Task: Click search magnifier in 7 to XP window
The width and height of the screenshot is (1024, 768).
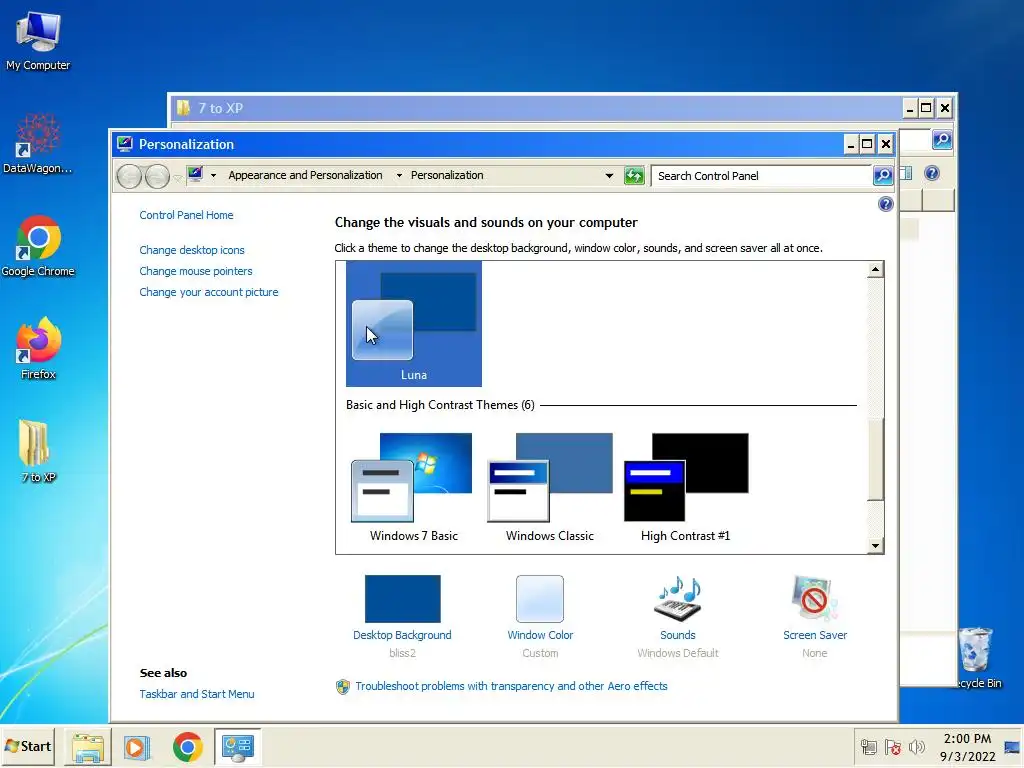Action: (942, 140)
